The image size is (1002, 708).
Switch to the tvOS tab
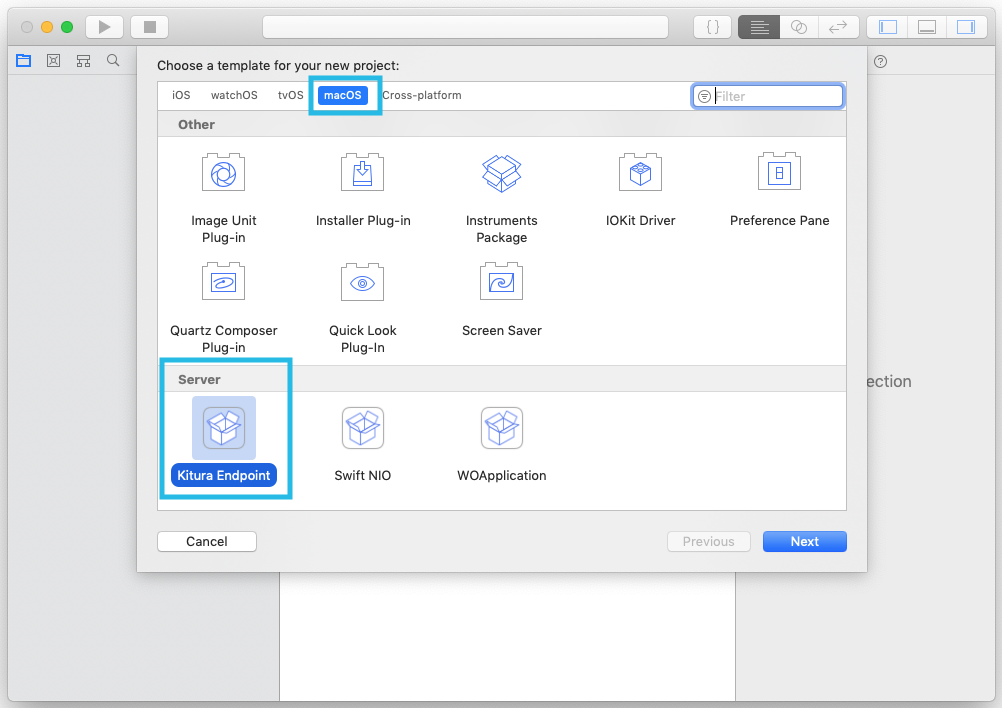290,95
